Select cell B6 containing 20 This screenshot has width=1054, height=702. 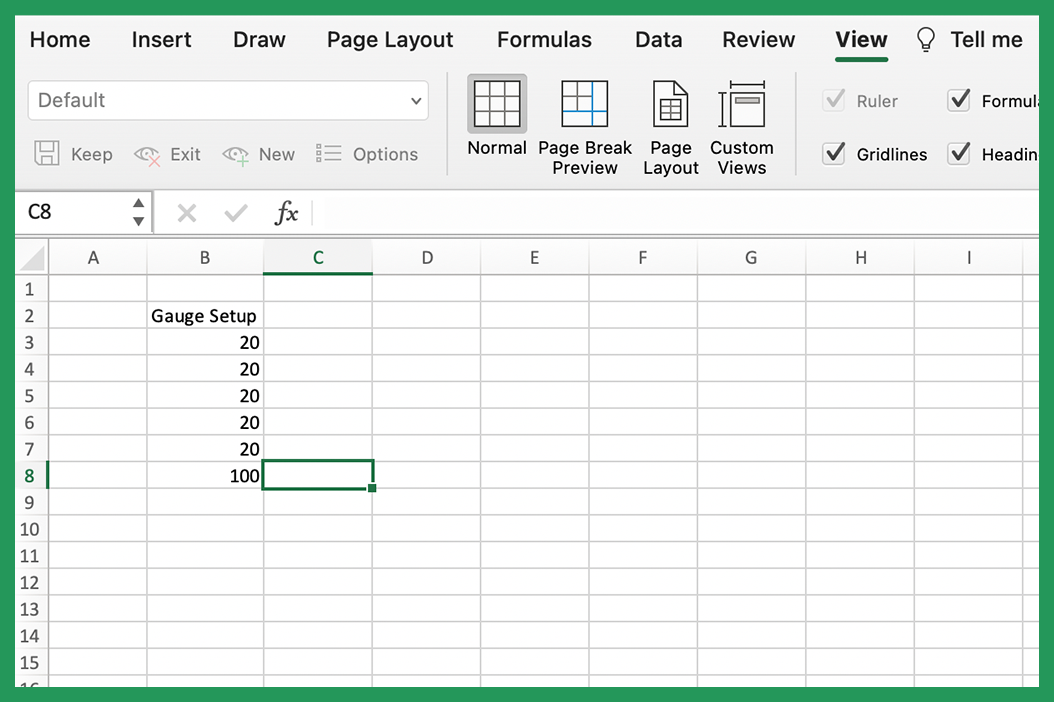[205, 422]
